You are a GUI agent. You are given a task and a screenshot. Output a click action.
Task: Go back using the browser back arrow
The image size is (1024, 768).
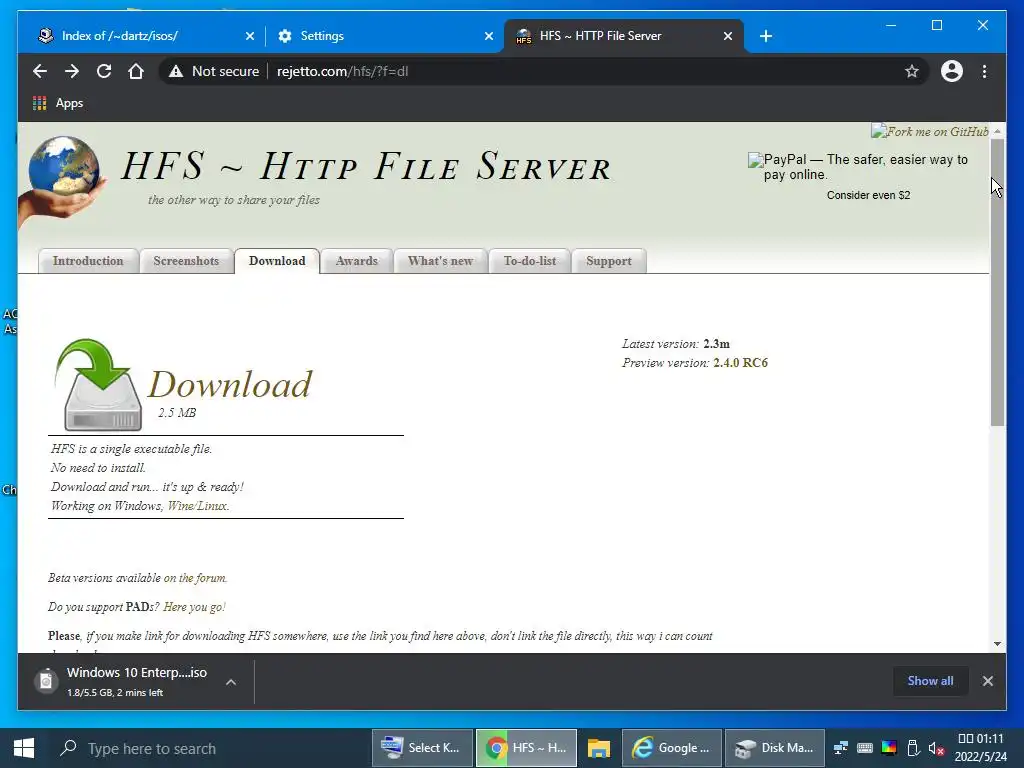coord(40,71)
